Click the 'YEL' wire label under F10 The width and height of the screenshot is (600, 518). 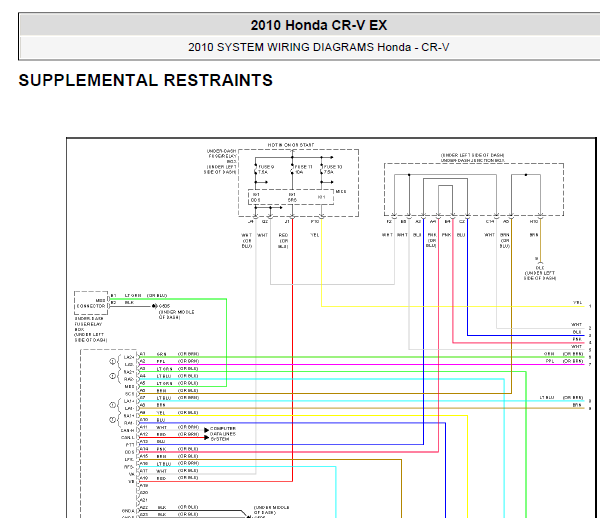pyautogui.click(x=315, y=235)
